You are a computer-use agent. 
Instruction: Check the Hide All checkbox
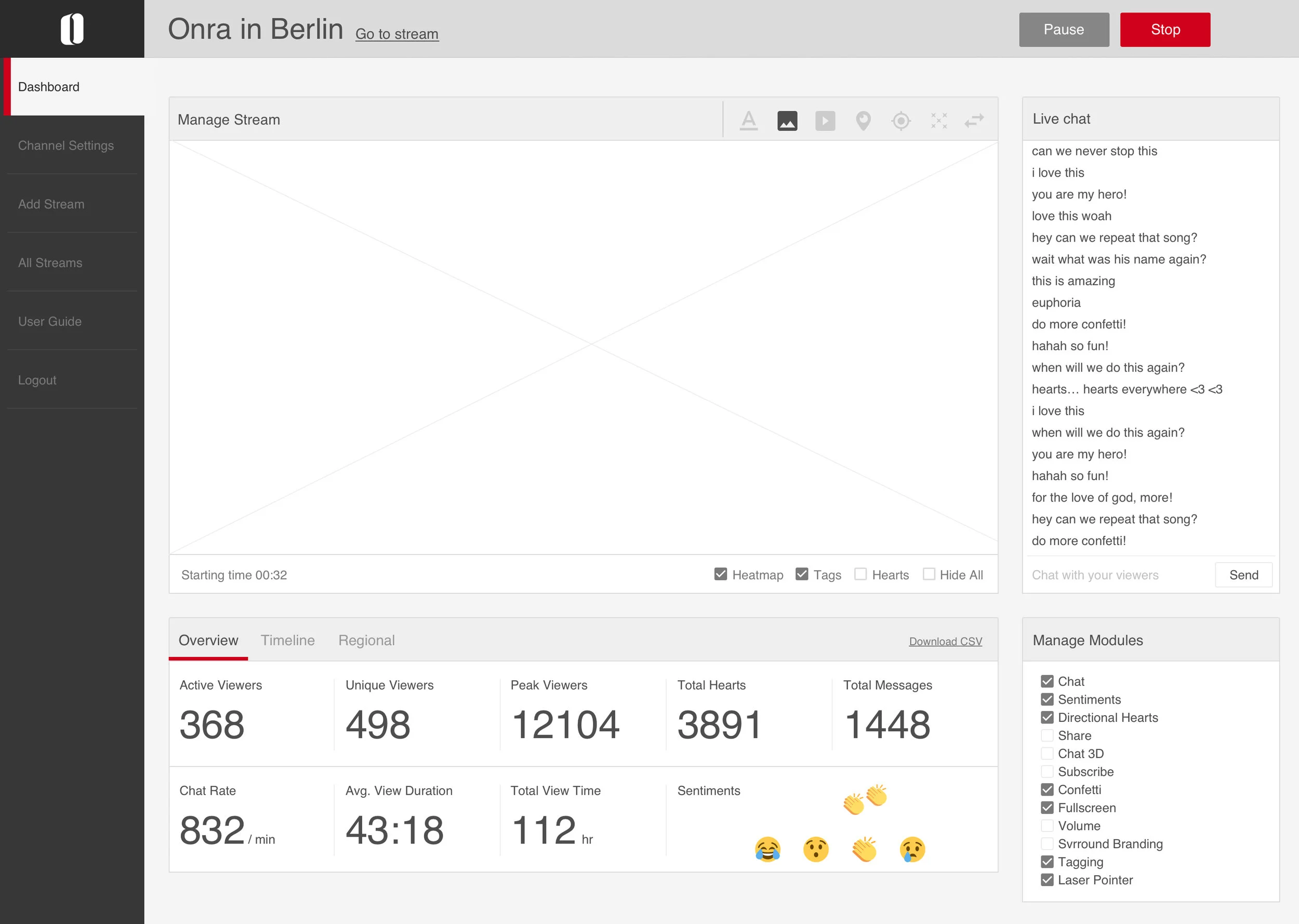point(929,574)
